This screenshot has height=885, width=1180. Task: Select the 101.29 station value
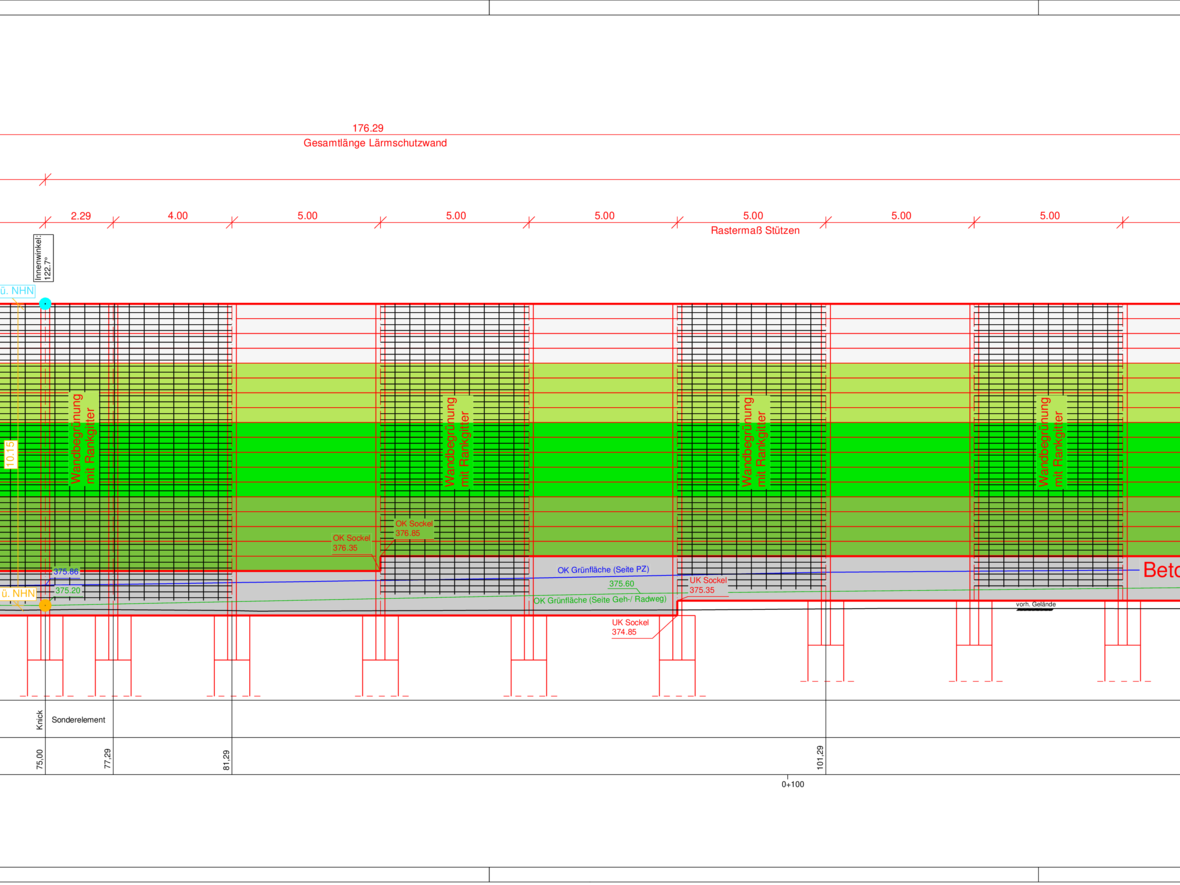click(821, 758)
